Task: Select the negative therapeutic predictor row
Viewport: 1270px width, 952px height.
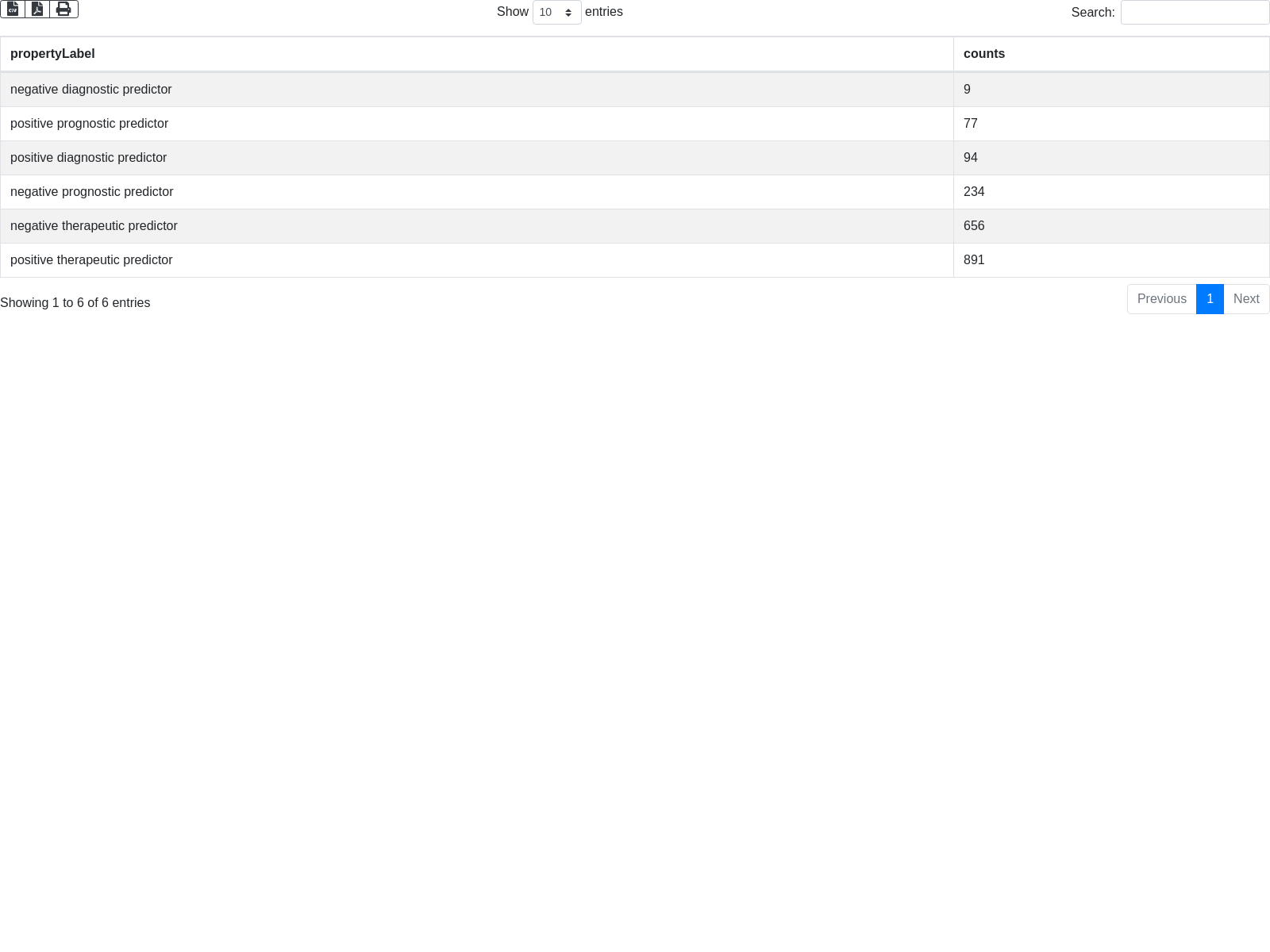Action: (94, 226)
